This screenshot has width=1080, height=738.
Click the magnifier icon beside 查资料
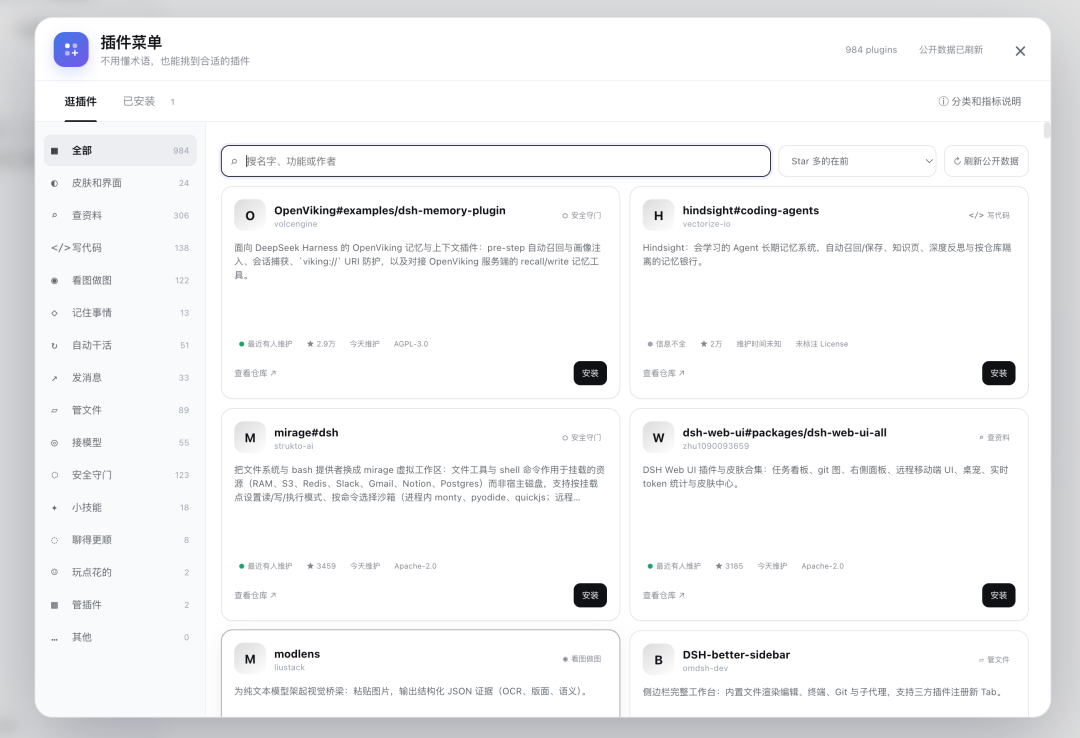point(54,215)
